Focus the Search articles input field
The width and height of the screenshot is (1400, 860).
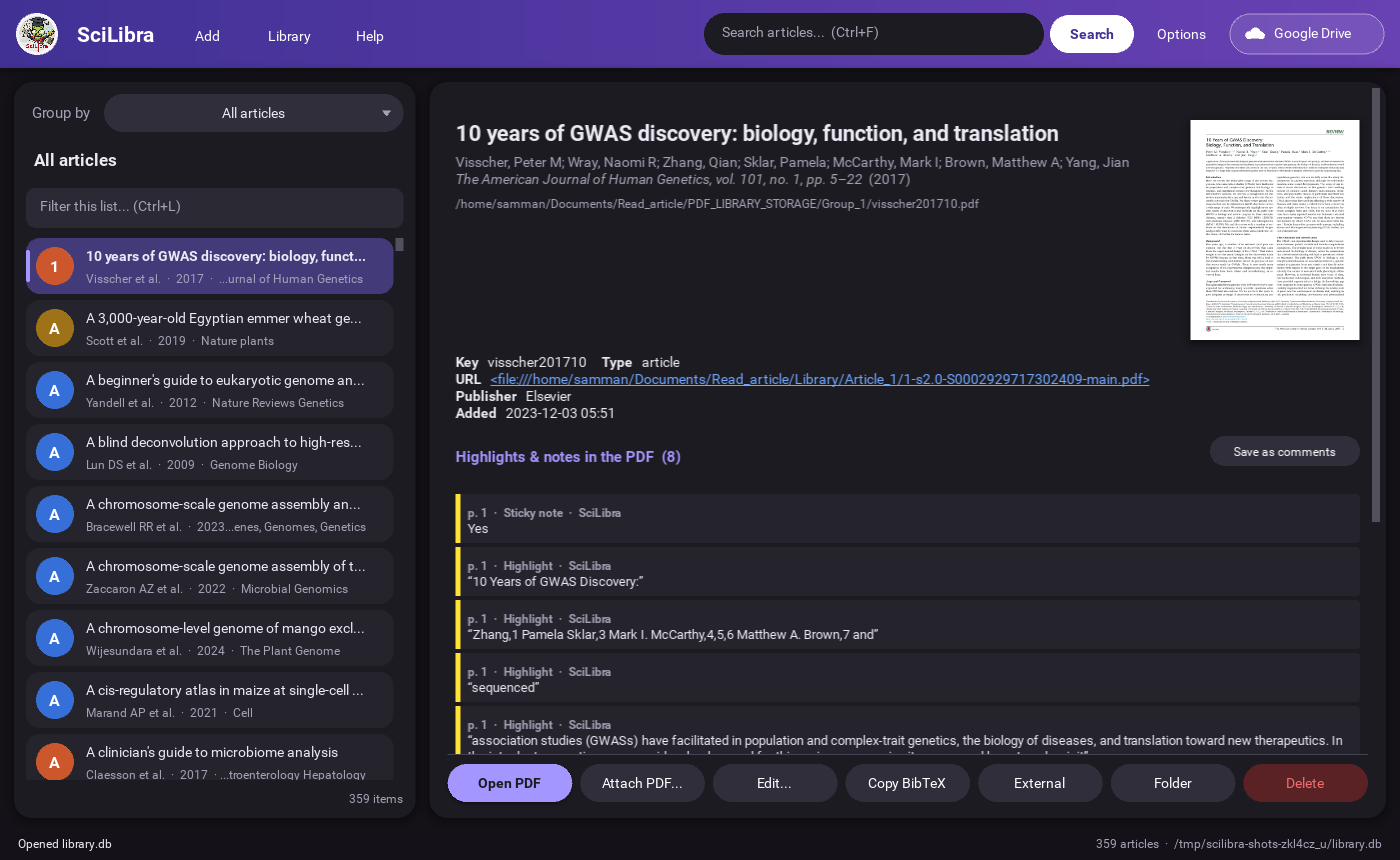[x=874, y=33]
